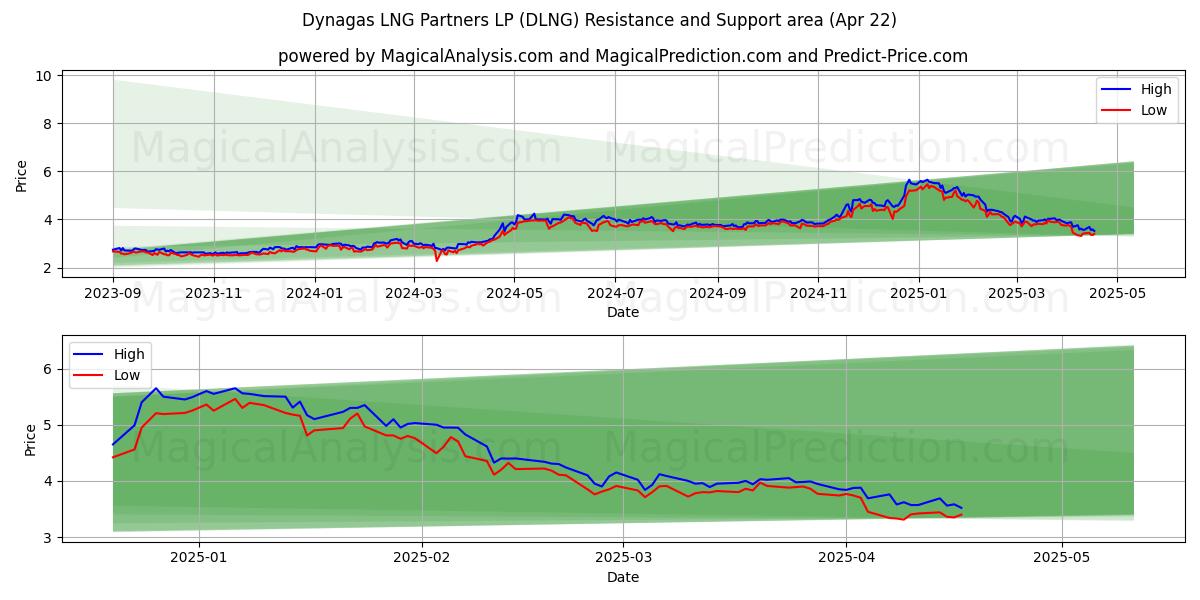Click the '2024-09' tick label
The width and height of the screenshot is (1200, 600).
click(x=718, y=293)
